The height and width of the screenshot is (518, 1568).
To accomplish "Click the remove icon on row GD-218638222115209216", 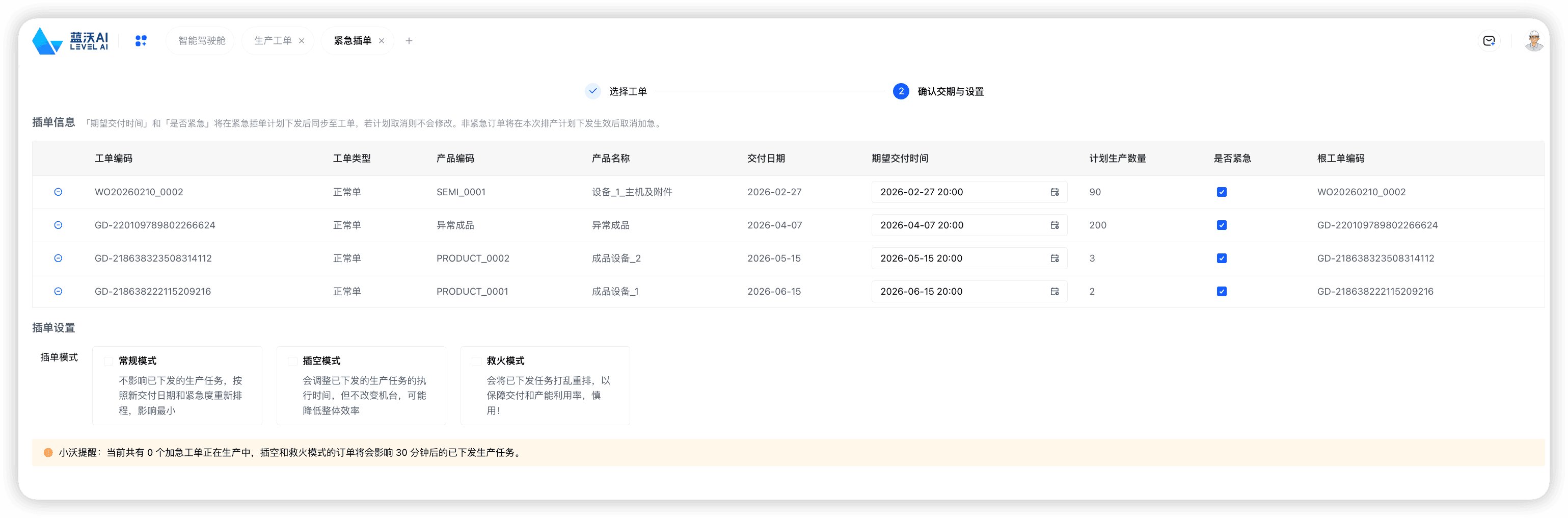I will coord(58,291).
